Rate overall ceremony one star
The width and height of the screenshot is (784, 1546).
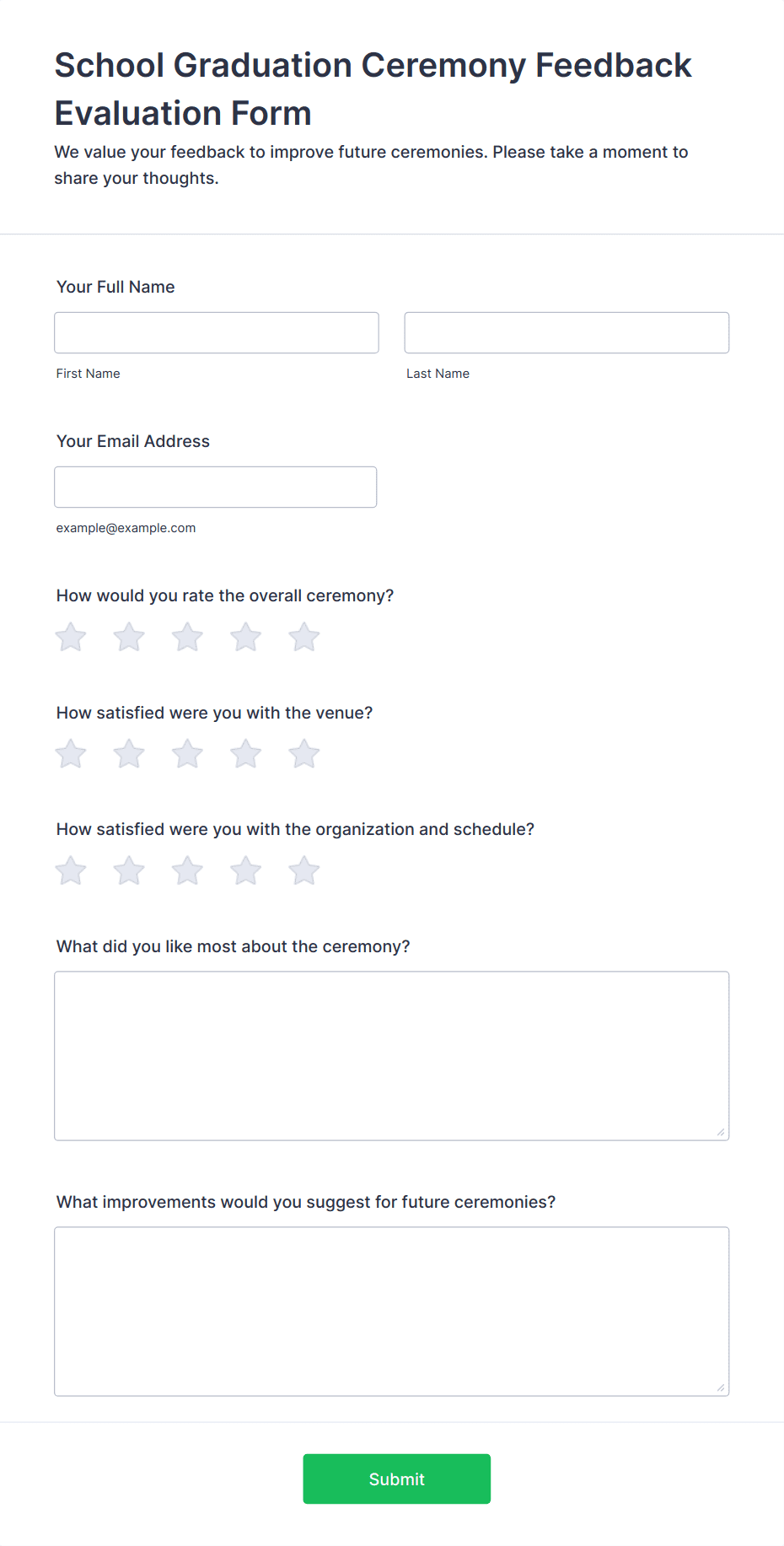(x=71, y=637)
